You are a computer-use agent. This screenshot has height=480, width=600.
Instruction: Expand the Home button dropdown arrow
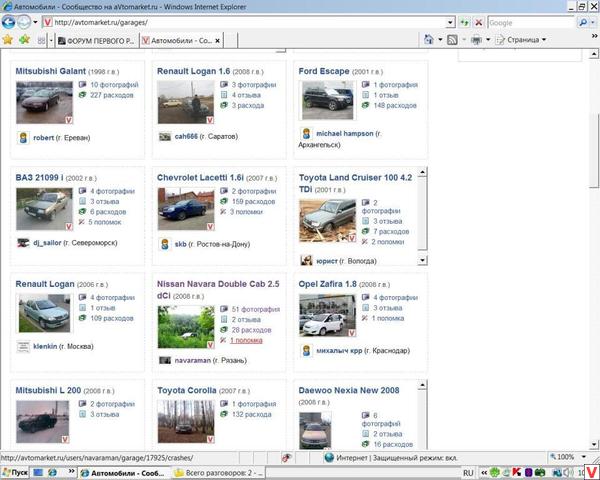440,39
